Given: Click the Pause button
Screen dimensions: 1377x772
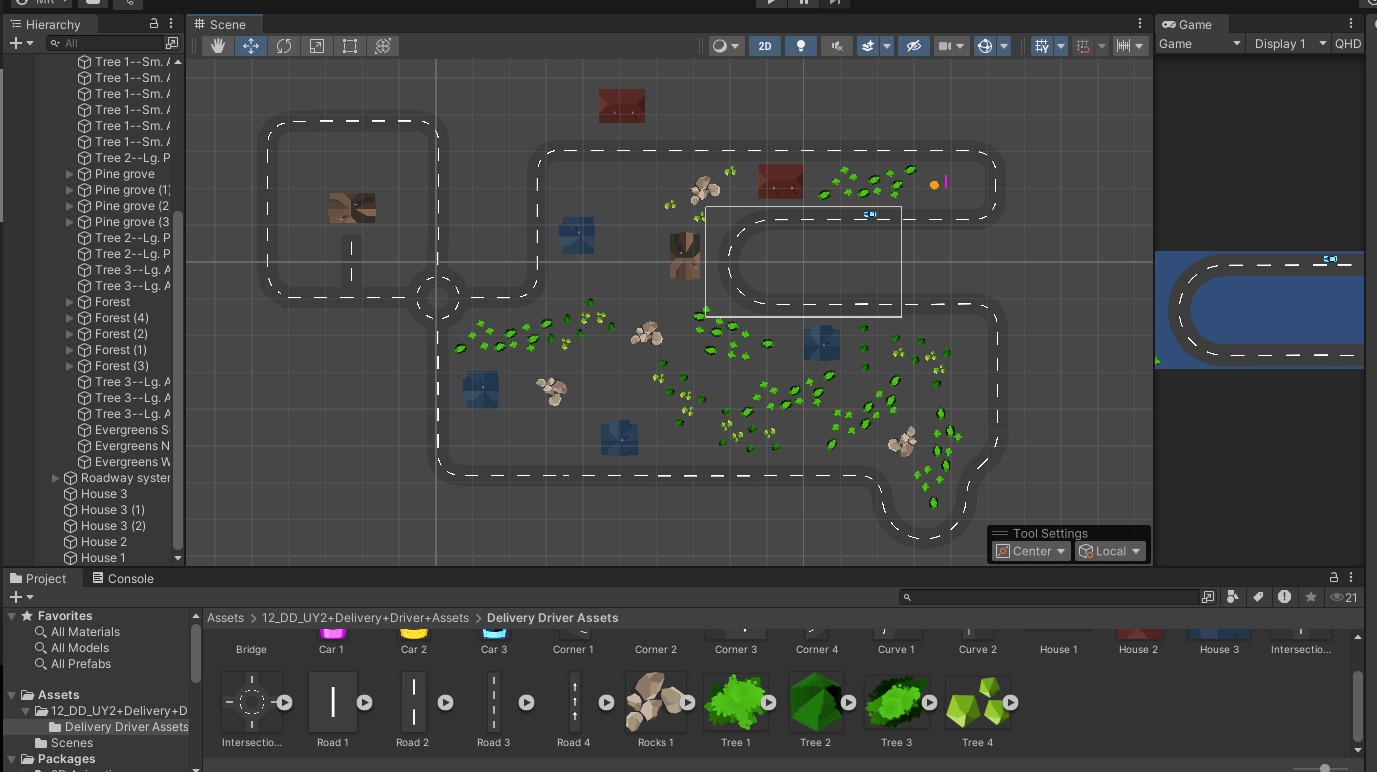Looking at the screenshot, I should 803,3.
